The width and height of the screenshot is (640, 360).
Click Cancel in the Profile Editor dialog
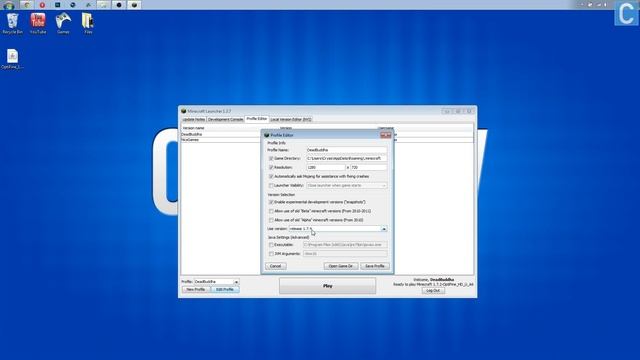tap(276, 266)
